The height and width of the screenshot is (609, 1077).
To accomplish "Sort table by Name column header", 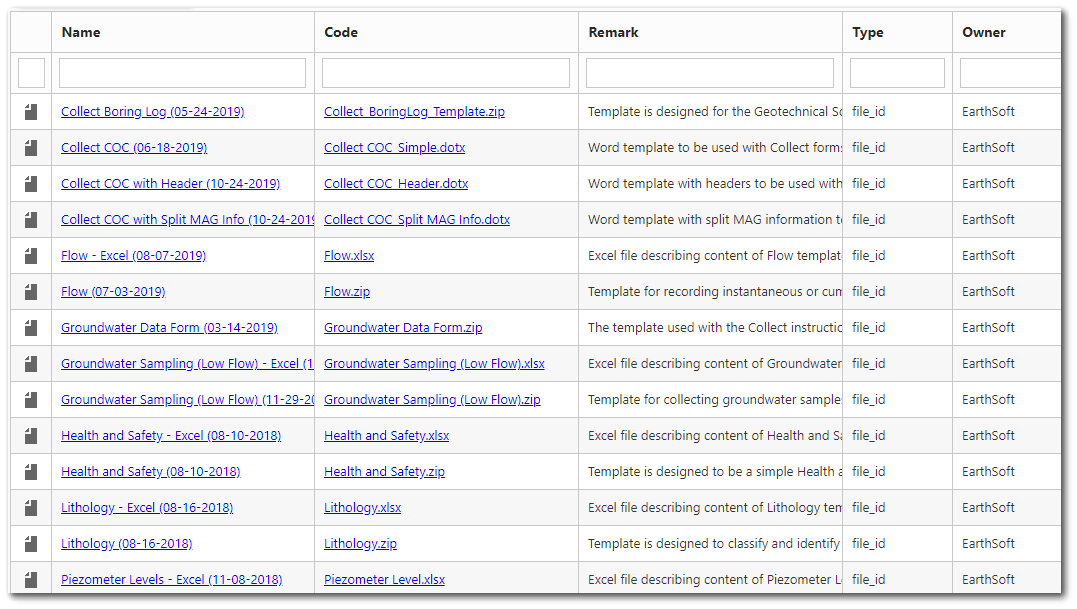I will coord(81,32).
